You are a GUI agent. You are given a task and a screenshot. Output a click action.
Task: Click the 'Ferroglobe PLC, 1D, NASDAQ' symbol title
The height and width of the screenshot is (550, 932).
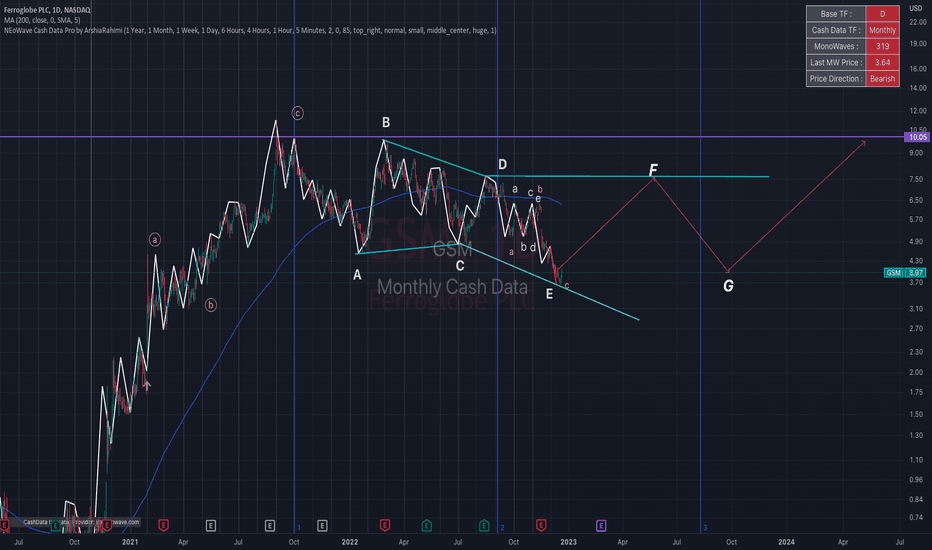click(x=47, y=10)
